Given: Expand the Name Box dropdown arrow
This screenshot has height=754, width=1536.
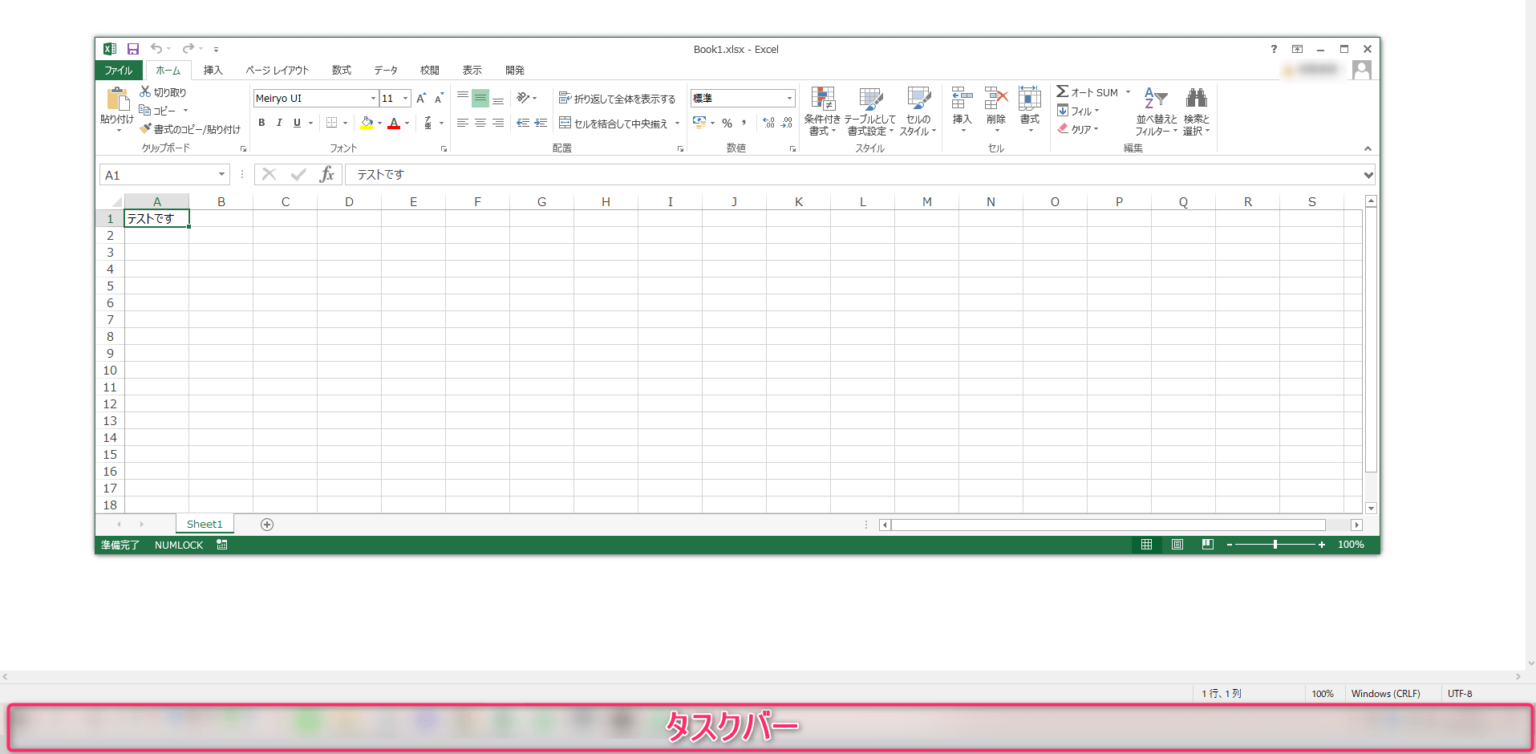Looking at the screenshot, I should [221, 175].
